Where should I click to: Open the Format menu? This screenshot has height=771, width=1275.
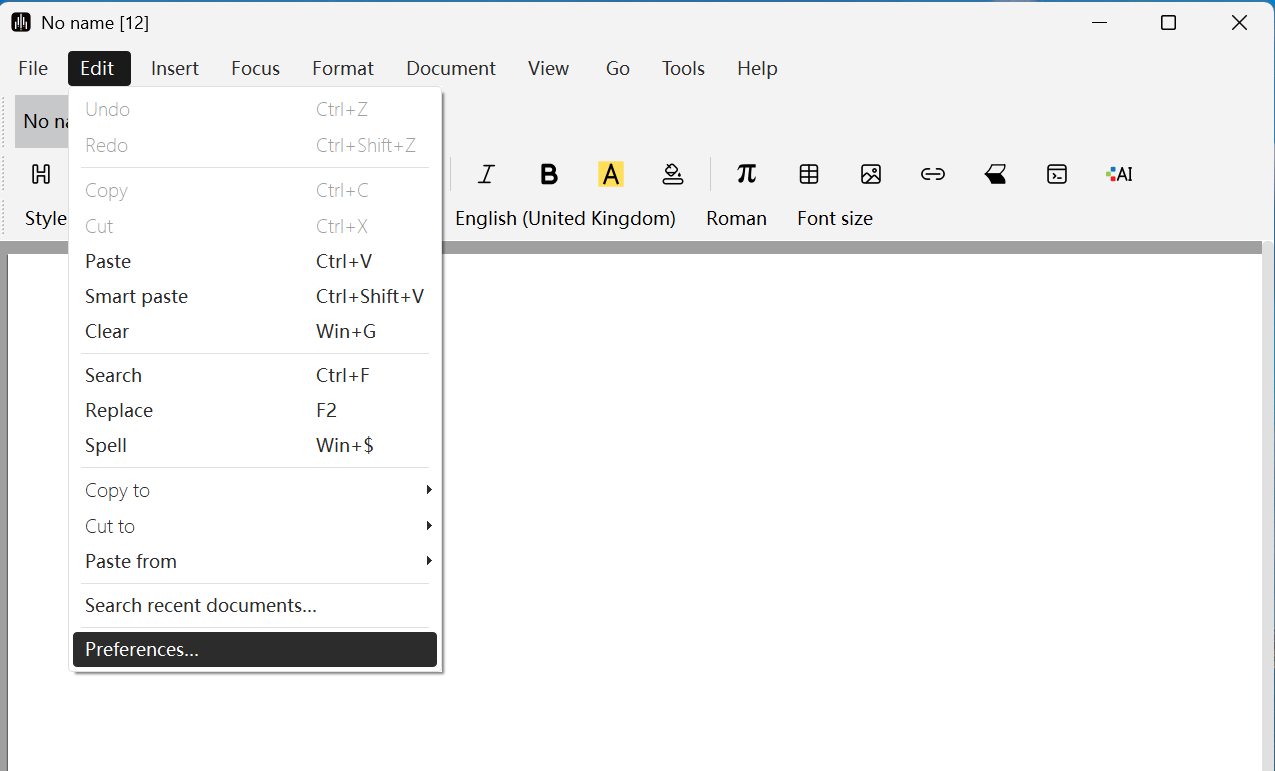[x=342, y=68]
